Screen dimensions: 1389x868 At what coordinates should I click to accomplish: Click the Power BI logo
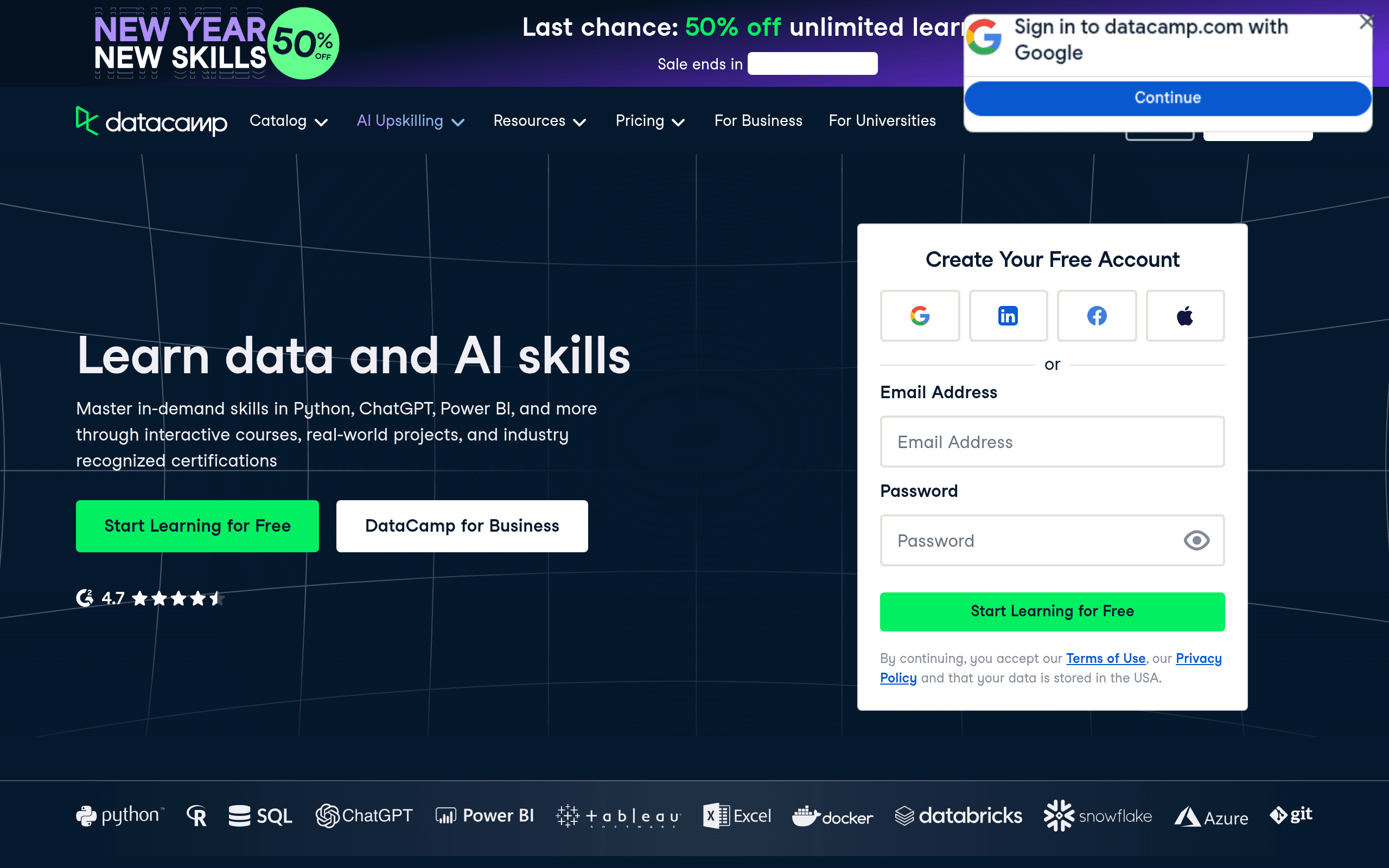point(485,816)
